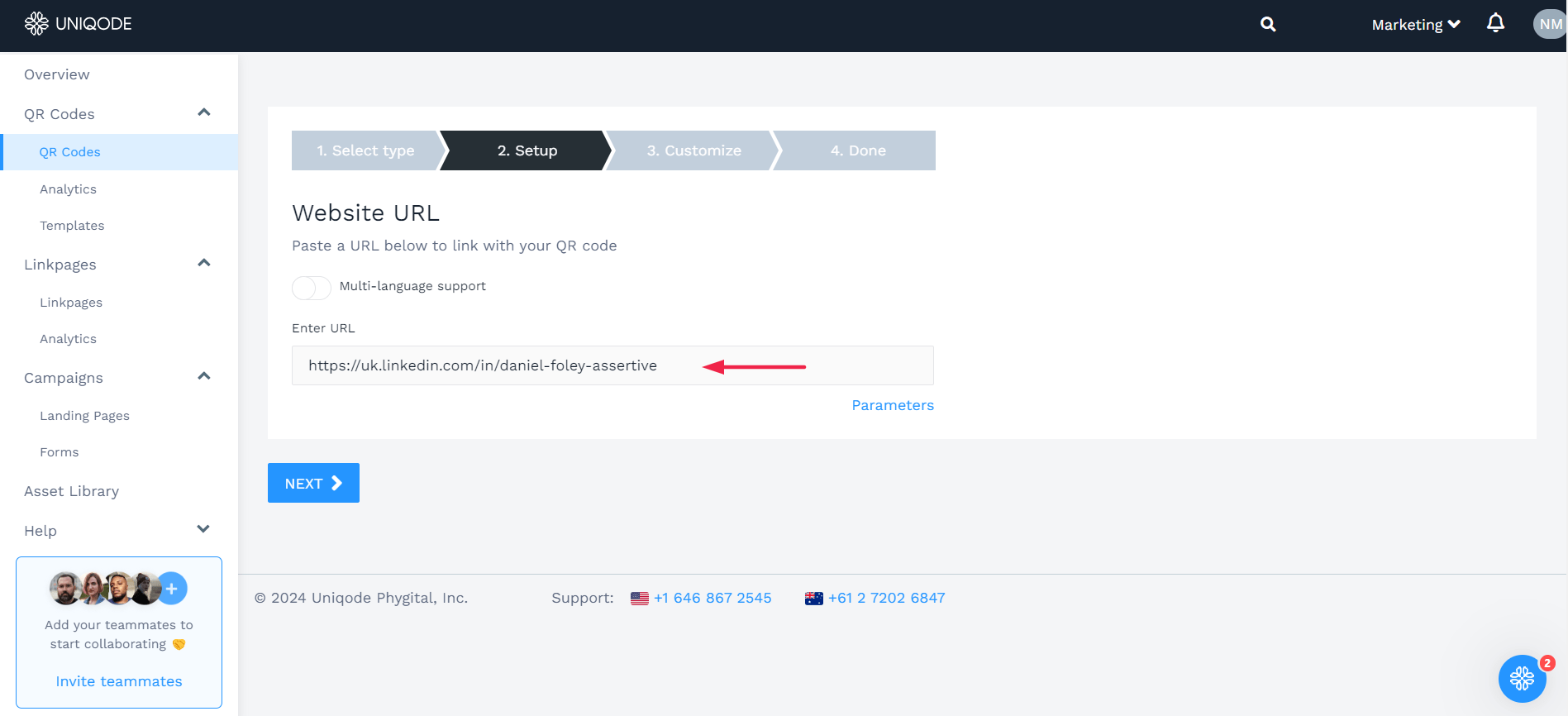Screen dimensions: 1568x716
Task: Open notifications bell icon
Action: coord(1495,23)
